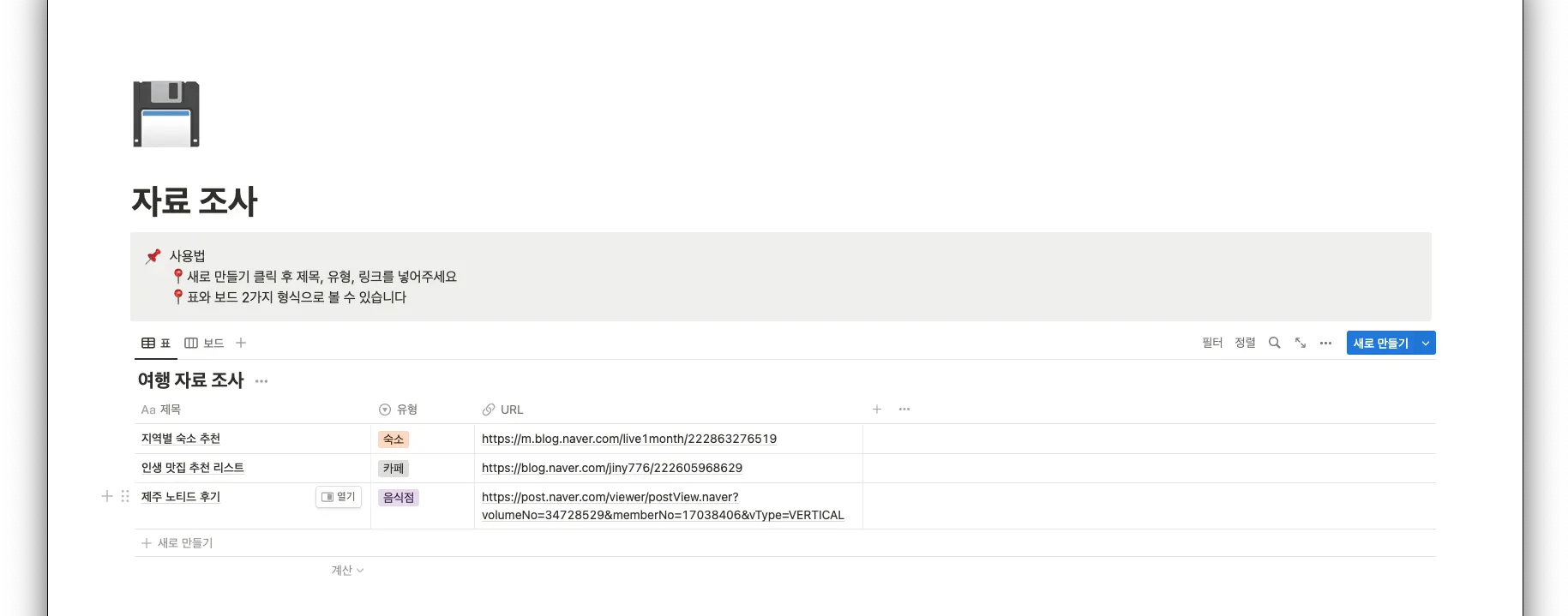Expand the 새로 만들기 dropdown arrow
This screenshot has width=1568, height=616.
pyautogui.click(x=1426, y=343)
